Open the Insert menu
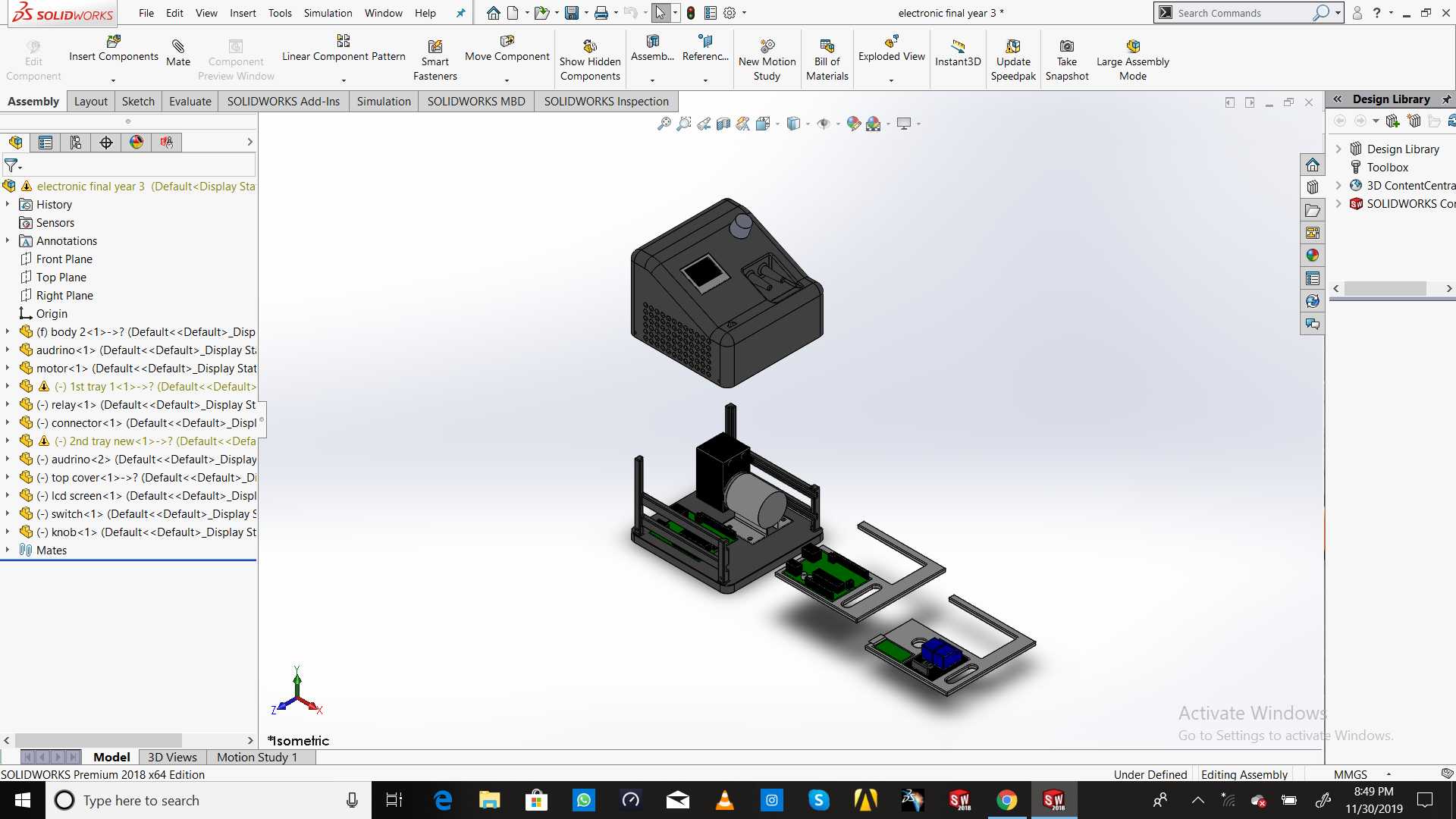Image resolution: width=1456 pixels, height=819 pixels. pyautogui.click(x=243, y=13)
